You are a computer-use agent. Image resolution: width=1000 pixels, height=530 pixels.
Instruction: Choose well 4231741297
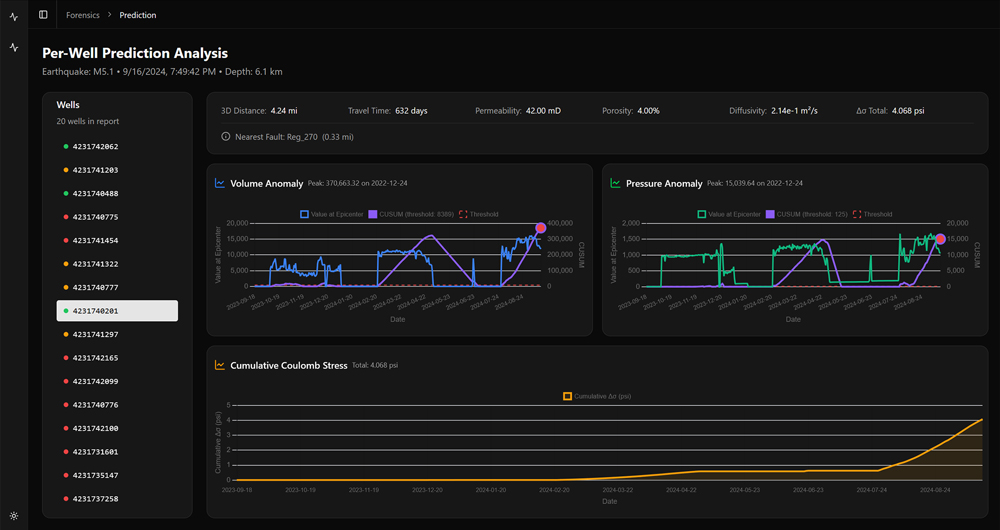tap(95, 334)
